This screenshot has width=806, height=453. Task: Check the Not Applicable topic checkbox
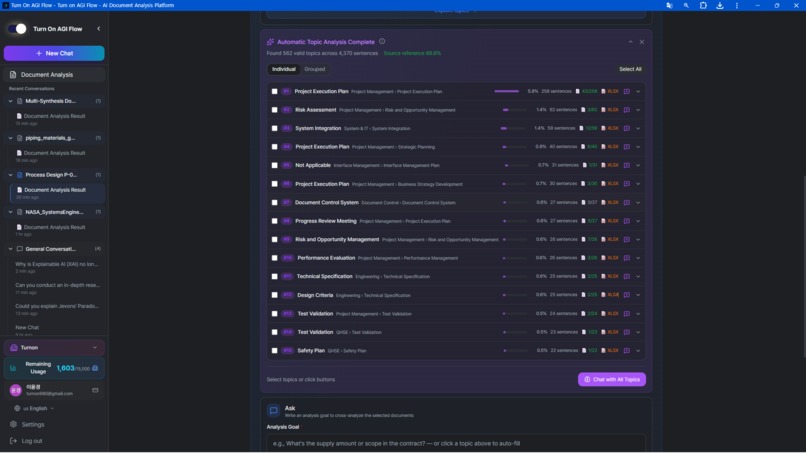point(274,166)
